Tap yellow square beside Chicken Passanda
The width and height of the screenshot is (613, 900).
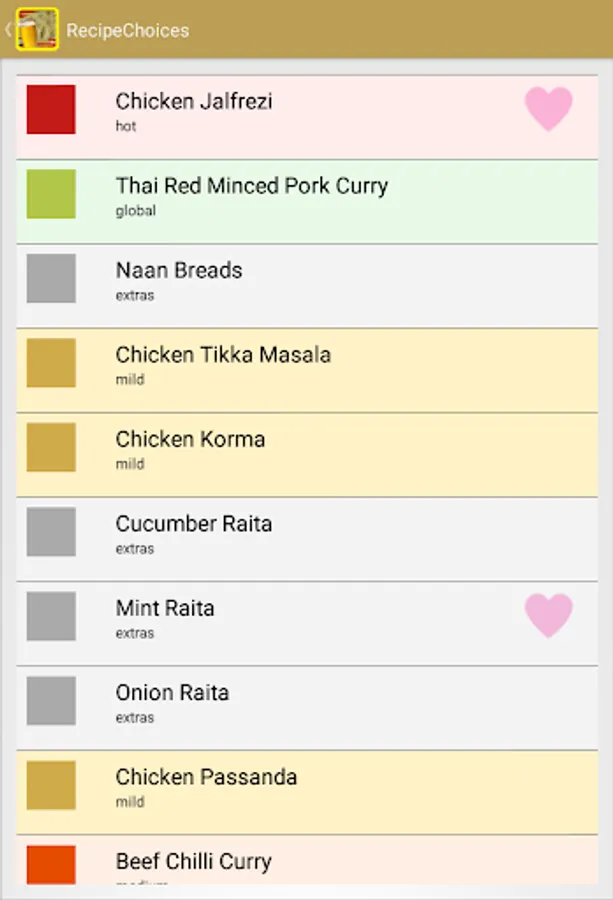51,785
